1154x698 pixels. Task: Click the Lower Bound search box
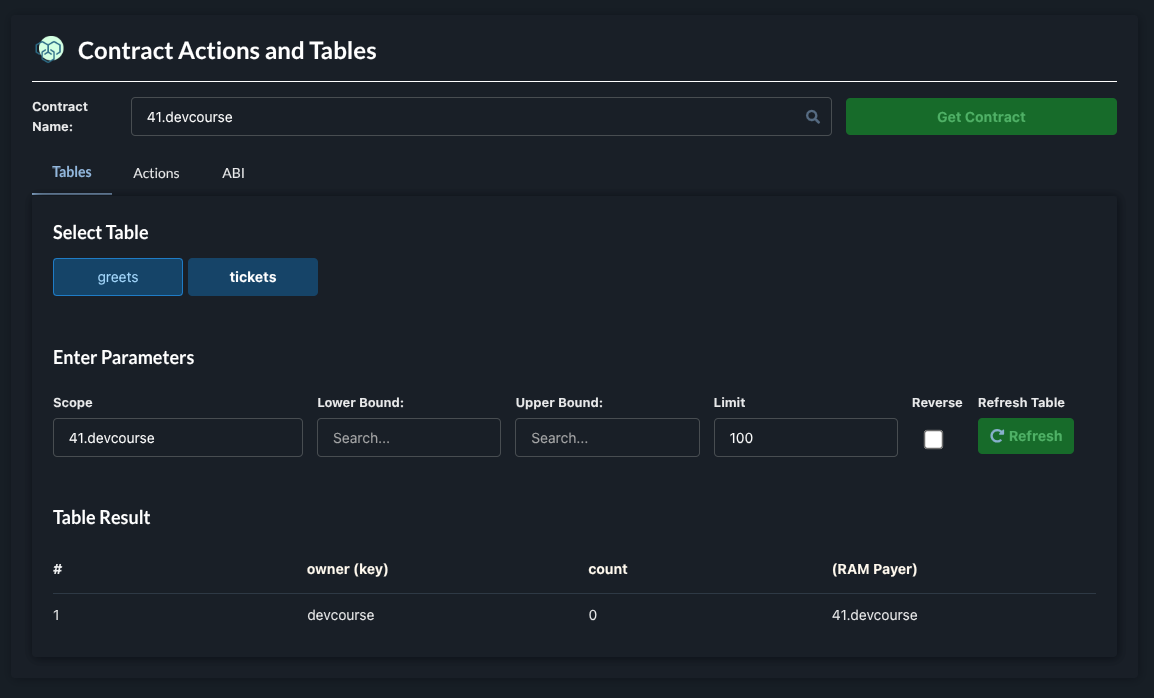[409, 438]
